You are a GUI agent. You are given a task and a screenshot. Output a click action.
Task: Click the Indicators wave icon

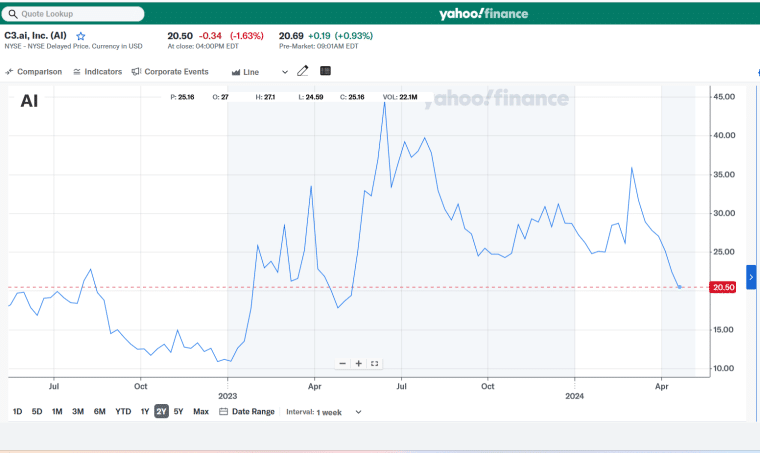coord(77,72)
